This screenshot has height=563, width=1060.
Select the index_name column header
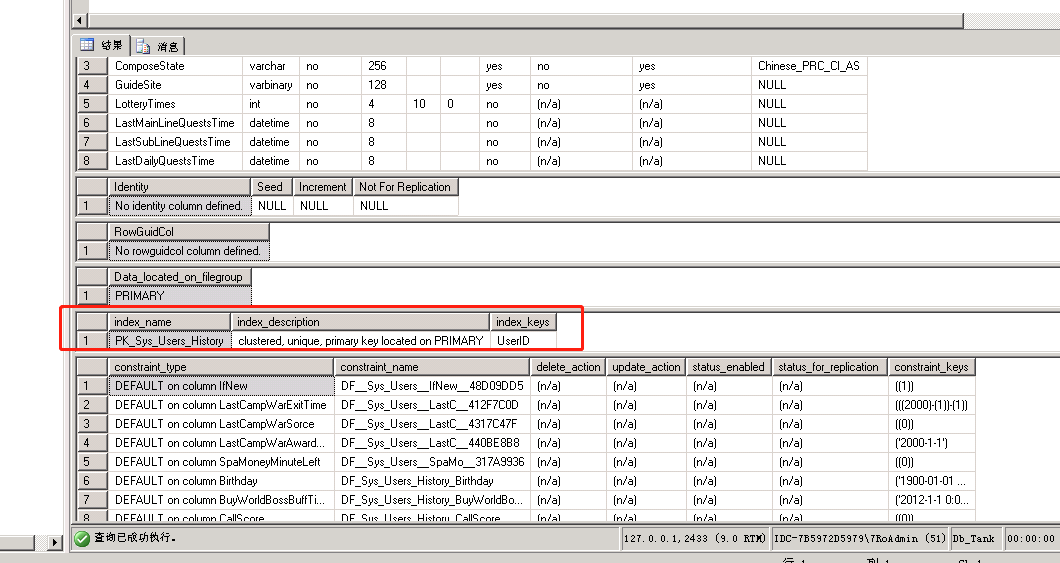tap(169, 322)
